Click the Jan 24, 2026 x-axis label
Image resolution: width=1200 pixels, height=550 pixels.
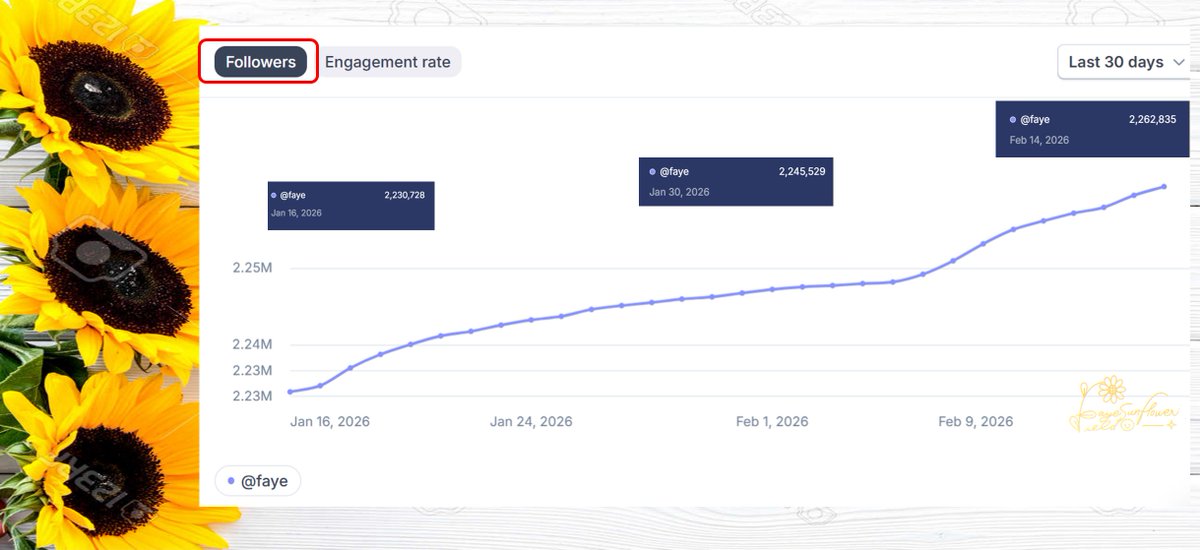pyautogui.click(x=531, y=422)
